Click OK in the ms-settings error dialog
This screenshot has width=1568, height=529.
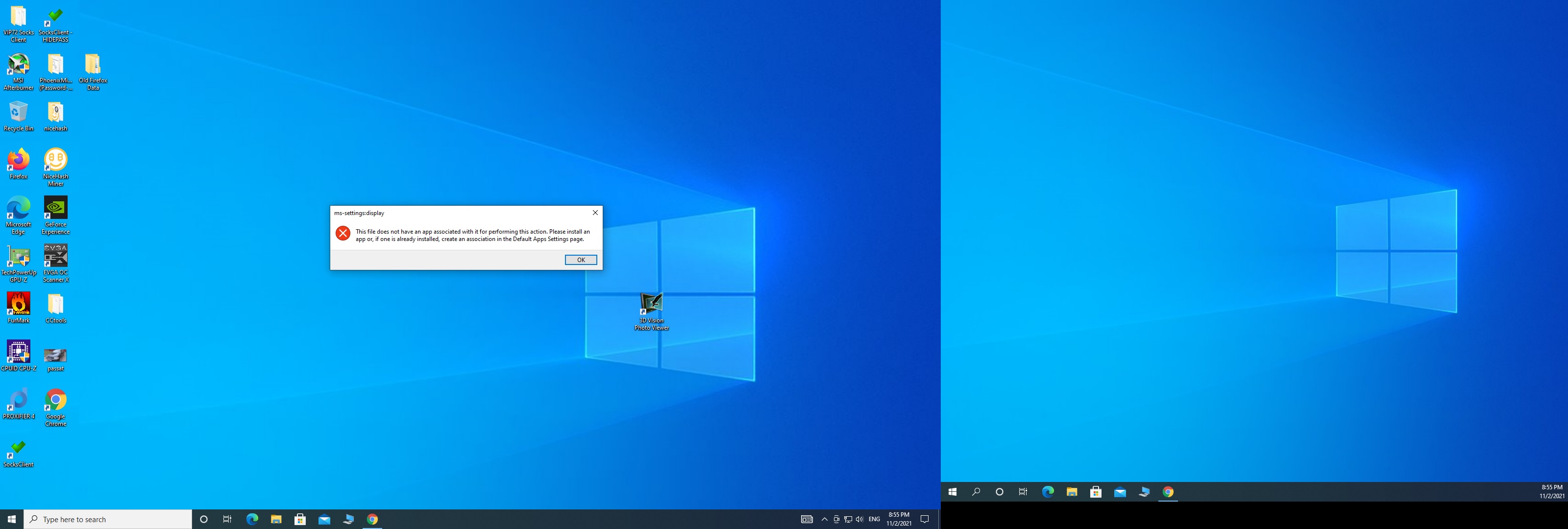[x=580, y=260]
